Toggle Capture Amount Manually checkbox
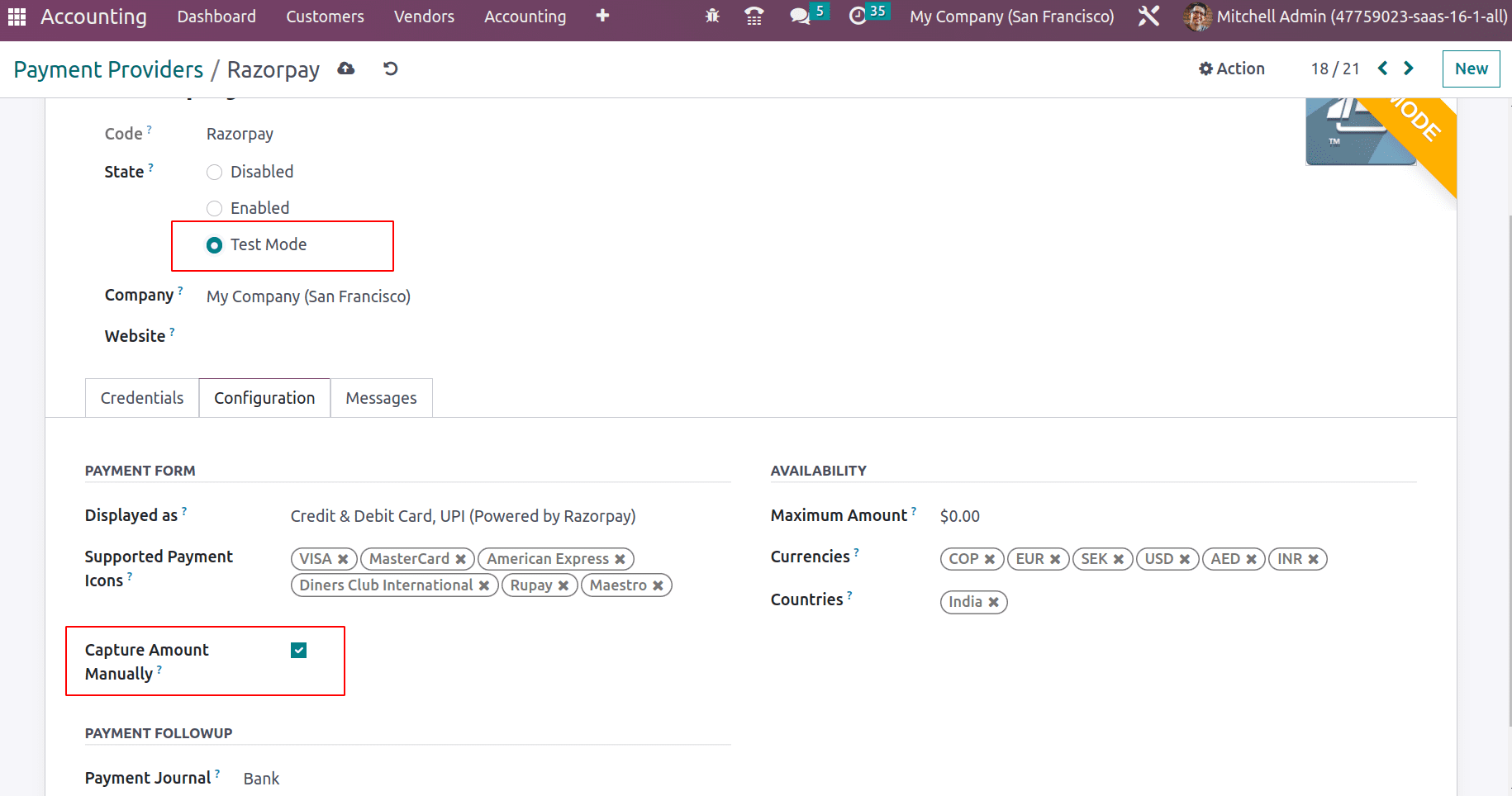 pyautogui.click(x=299, y=651)
